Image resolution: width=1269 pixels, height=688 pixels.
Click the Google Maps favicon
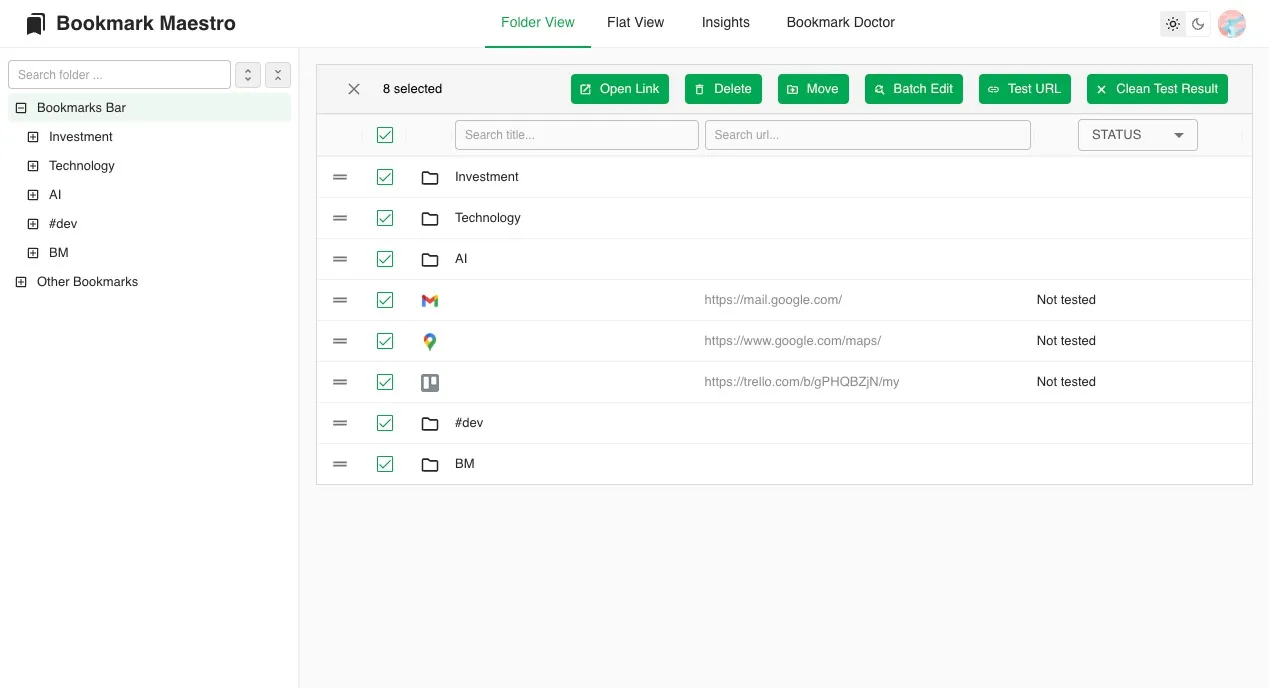point(430,341)
